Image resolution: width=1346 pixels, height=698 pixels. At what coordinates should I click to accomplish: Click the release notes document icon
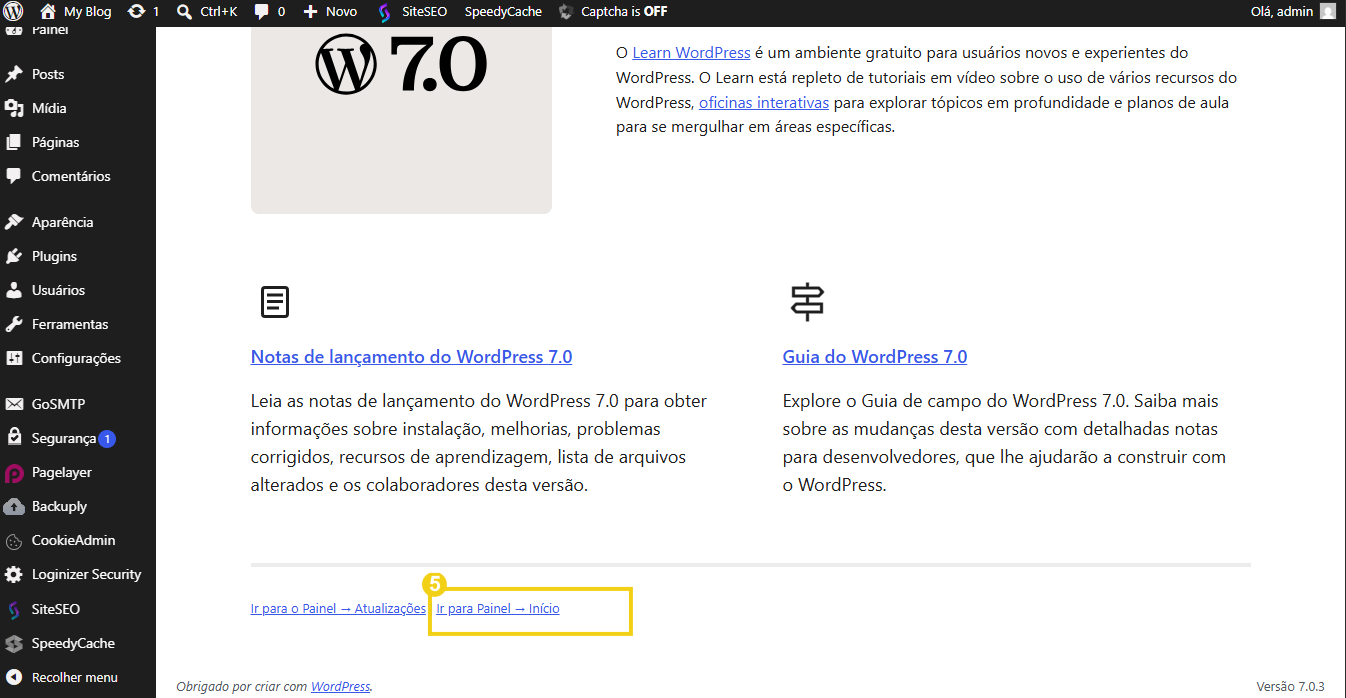pos(275,302)
